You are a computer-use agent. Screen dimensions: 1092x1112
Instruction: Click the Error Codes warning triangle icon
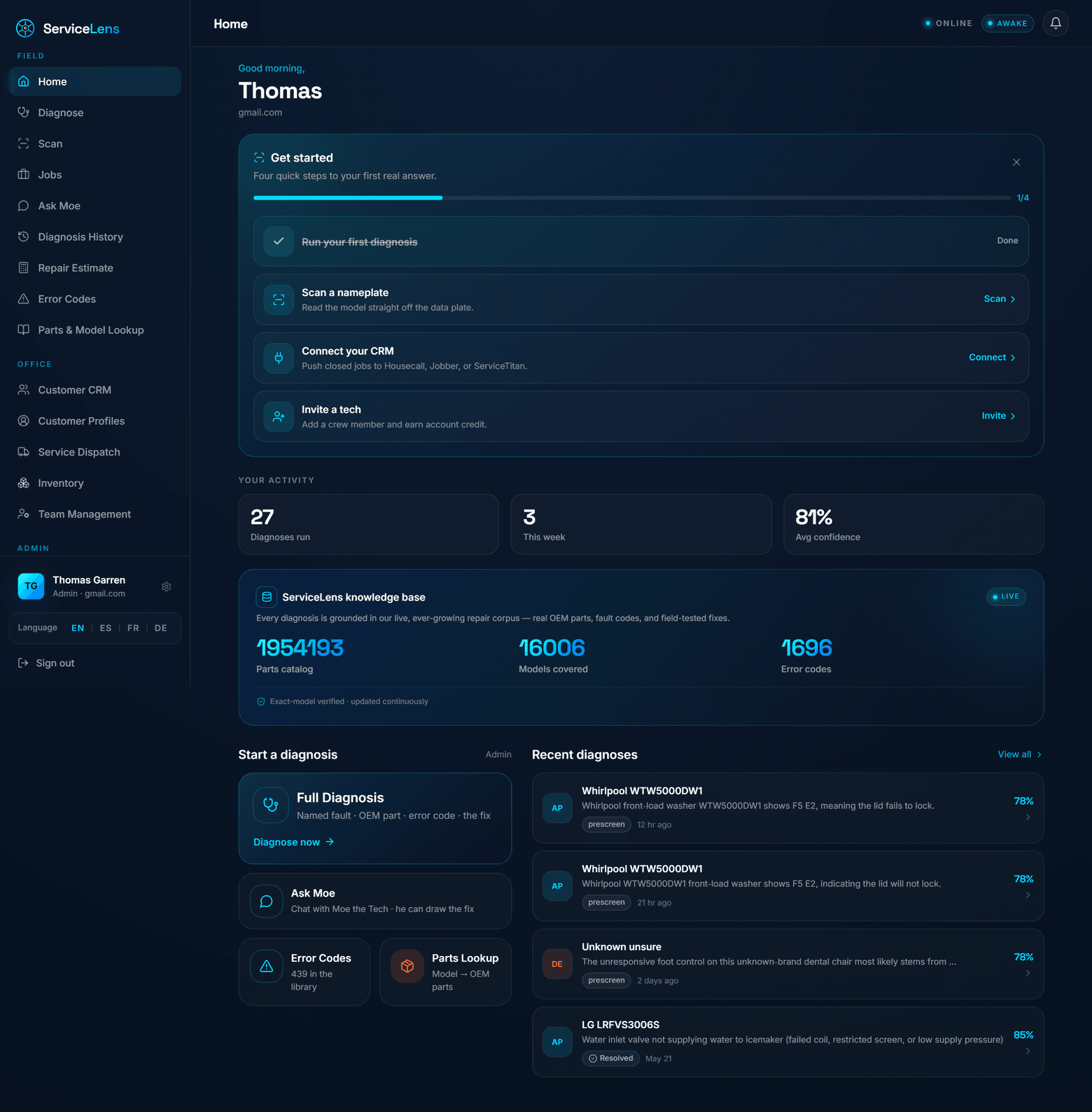[267, 966]
